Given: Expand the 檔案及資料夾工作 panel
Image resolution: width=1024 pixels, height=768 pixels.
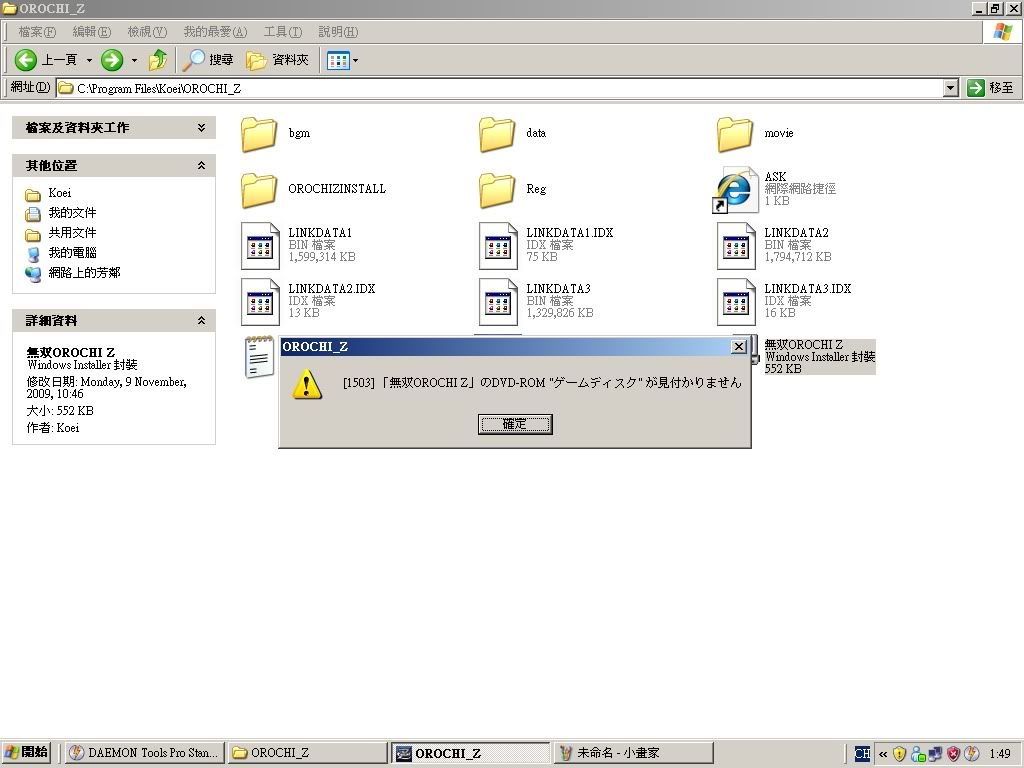Looking at the screenshot, I should [x=201, y=128].
